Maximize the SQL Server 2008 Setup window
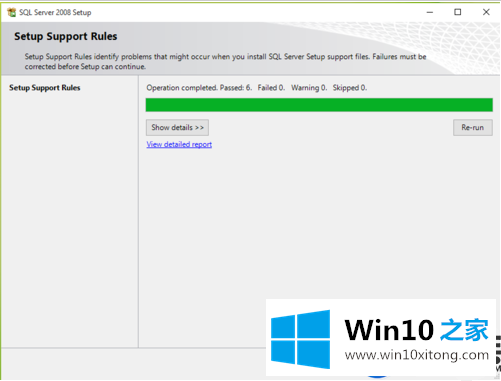 pos(458,12)
